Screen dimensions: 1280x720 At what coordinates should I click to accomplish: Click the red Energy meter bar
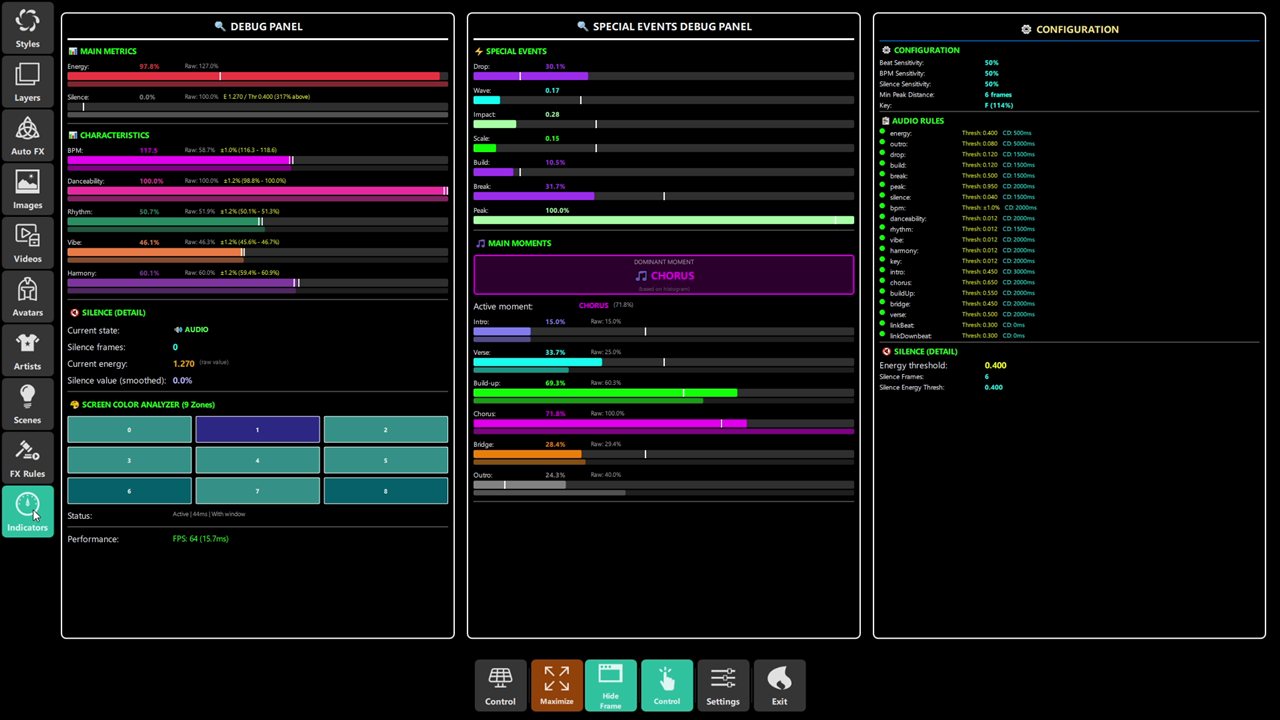coord(257,76)
